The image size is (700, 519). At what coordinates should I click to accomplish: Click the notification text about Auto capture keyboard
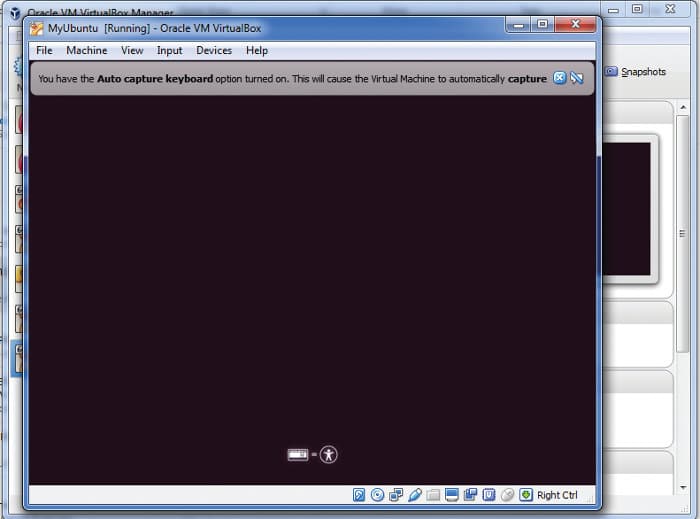pyautogui.click(x=292, y=79)
